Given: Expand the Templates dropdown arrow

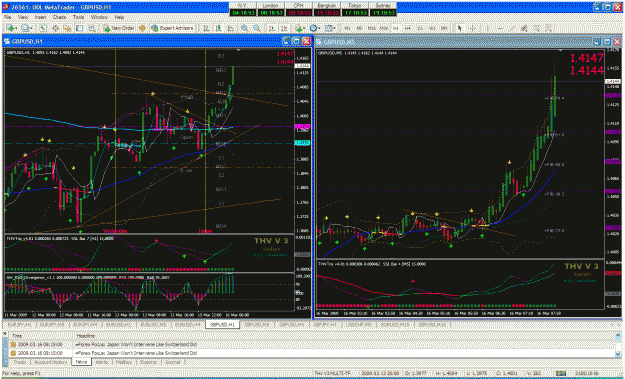Looking at the screenshot, I should 334,28.
